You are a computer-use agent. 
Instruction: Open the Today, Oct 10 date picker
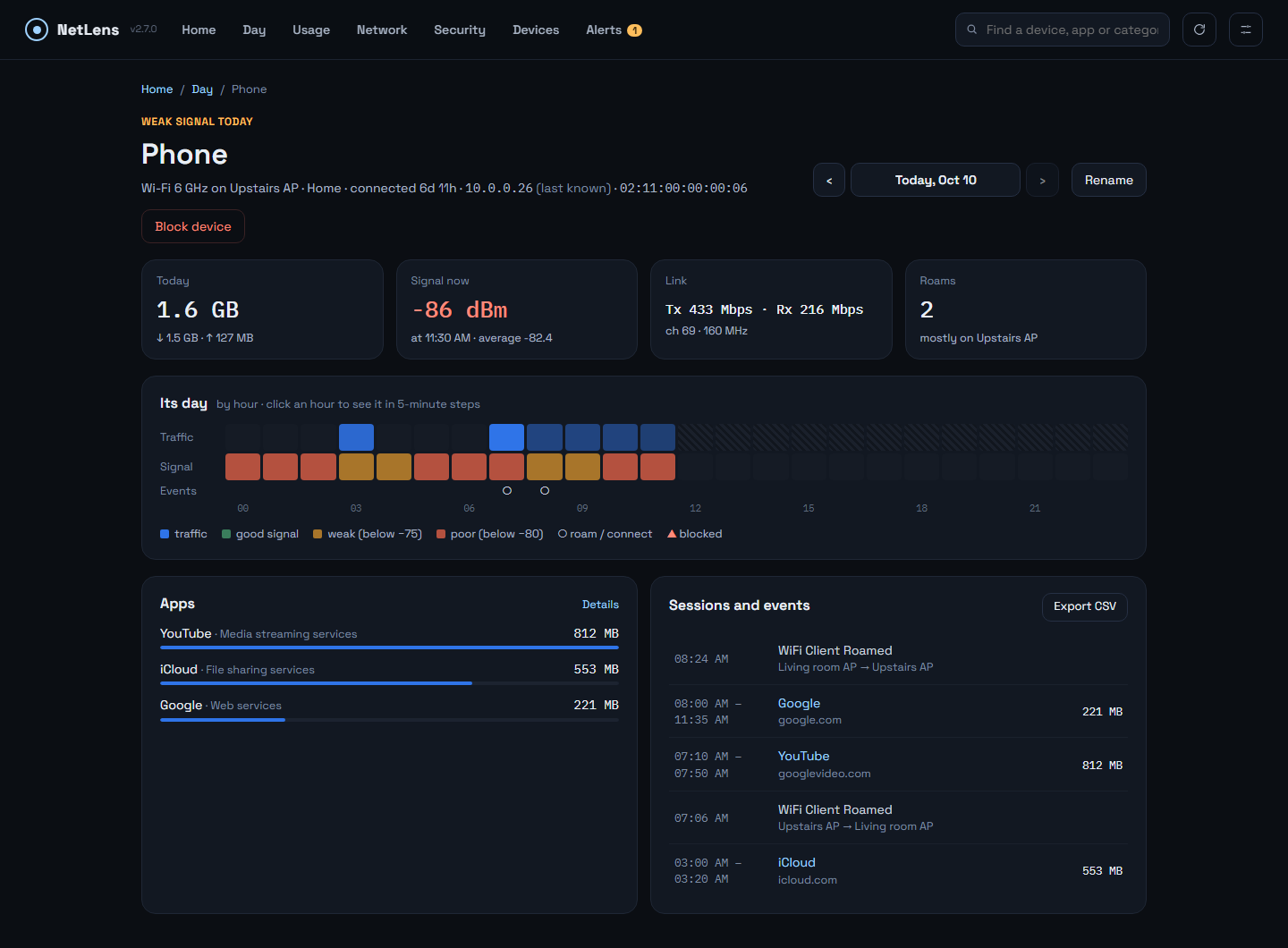point(936,180)
